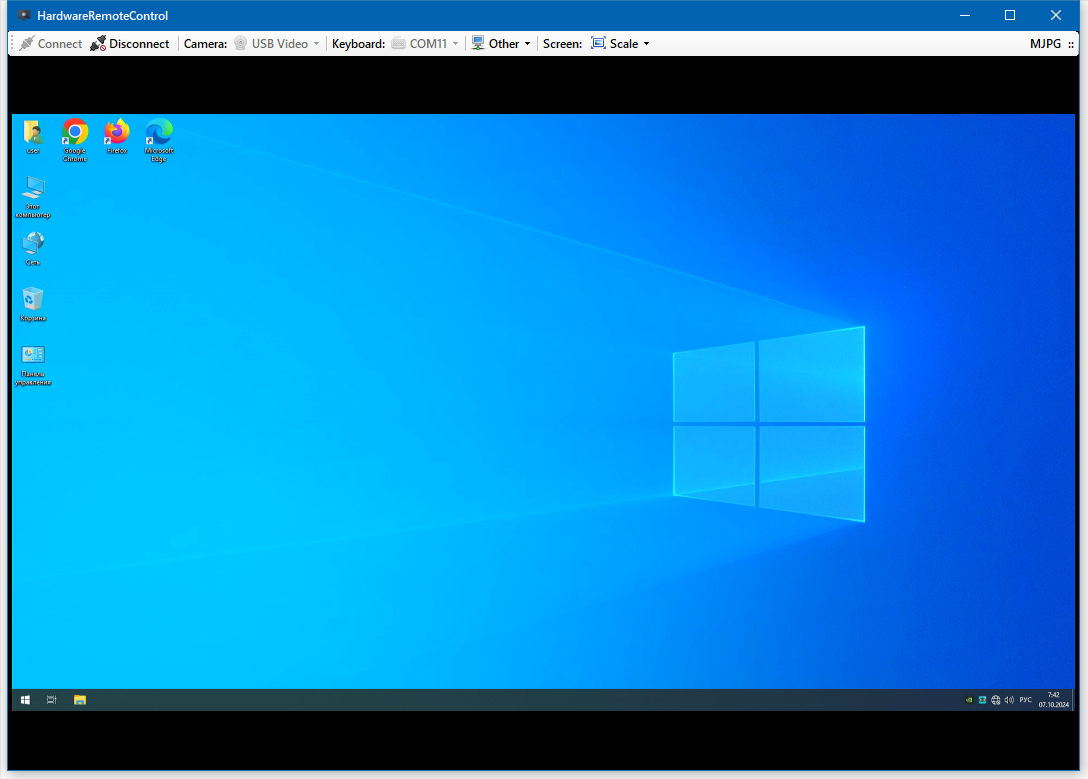This screenshot has height=779, width=1088.
Task: Select the Сеть network desktop icon
Action: pos(33,248)
